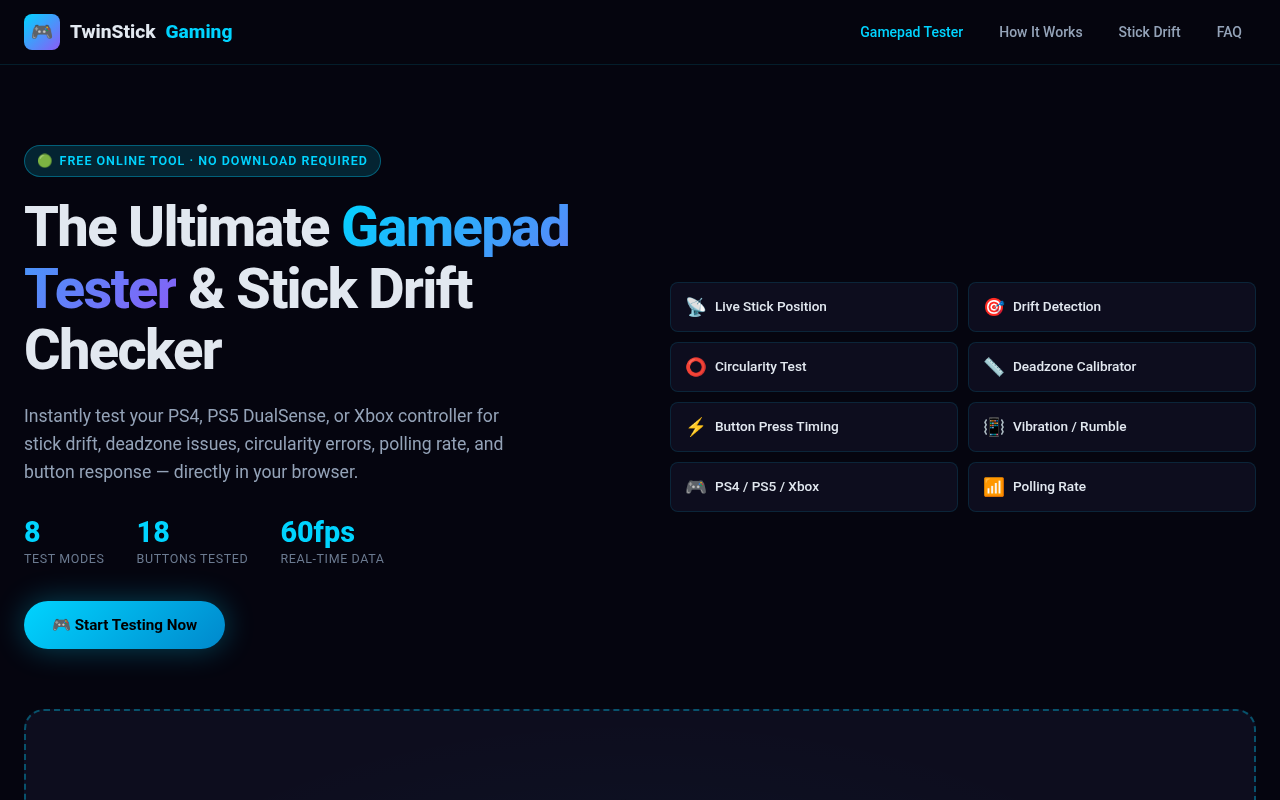The width and height of the screenshot is (1280, 800).
Task: Open the Stick Drift nav link
Action: (x=1149, y=32)
